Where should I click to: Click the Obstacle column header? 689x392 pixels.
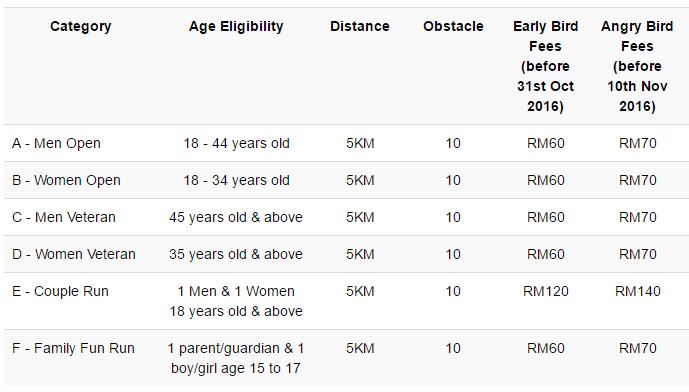pos(453,26)
